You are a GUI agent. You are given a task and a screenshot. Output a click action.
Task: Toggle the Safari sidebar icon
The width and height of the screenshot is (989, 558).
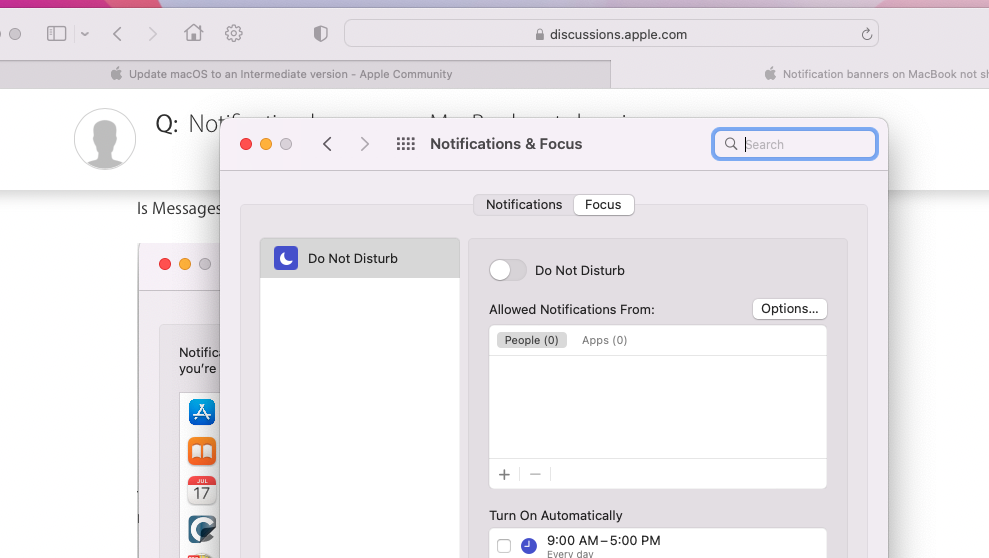(x=56, y=33)
